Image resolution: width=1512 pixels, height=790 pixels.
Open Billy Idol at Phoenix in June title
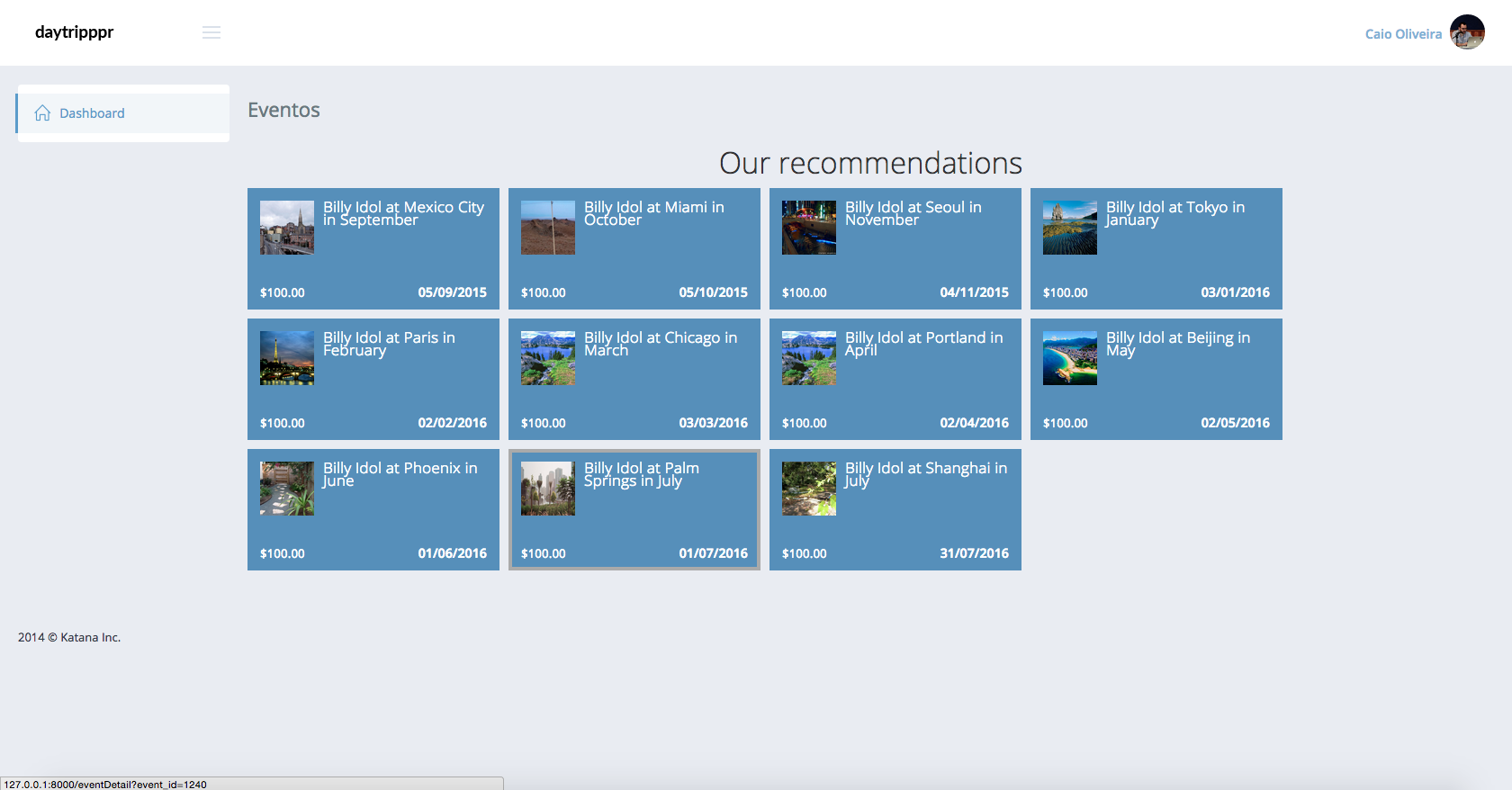[400, 474]
